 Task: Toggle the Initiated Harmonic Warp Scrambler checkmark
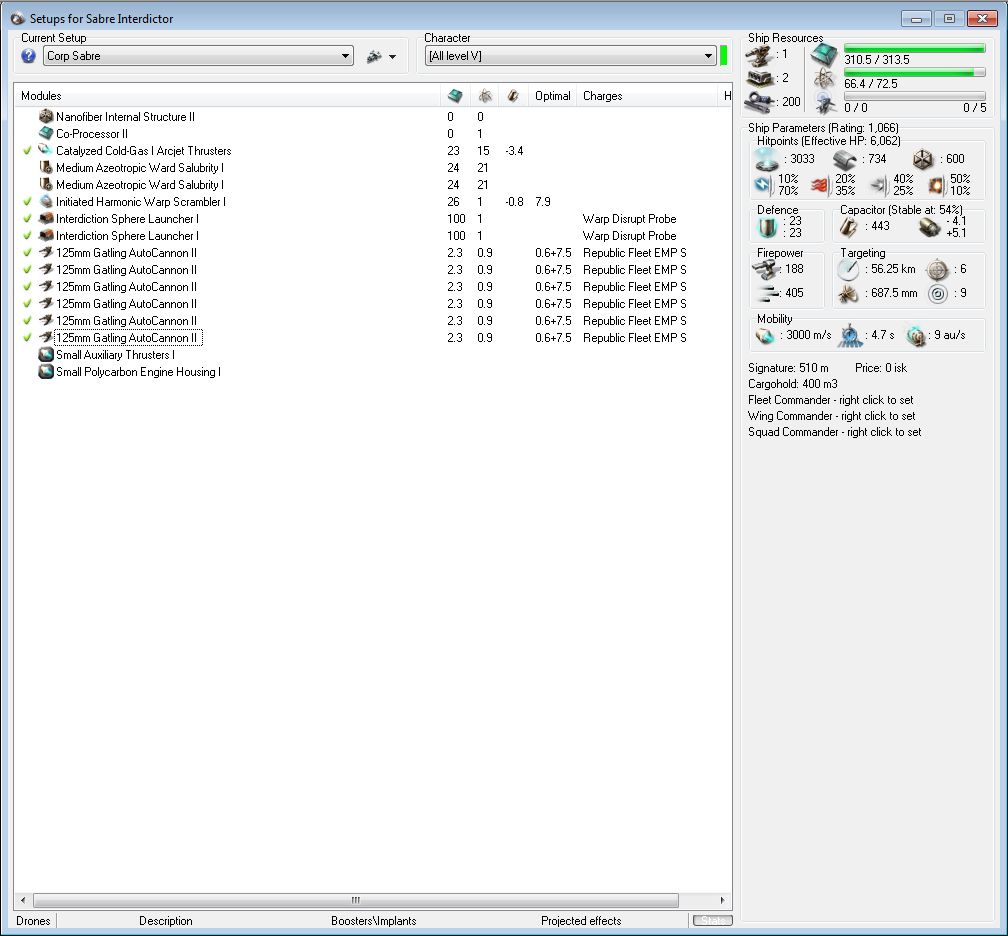pos(27,201)
